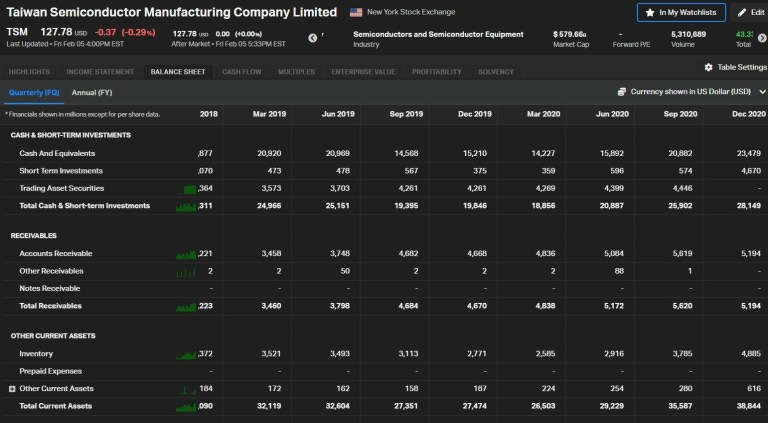Click the Jun 2019 column header
The height and width of the screenshot is (423, 768).
coord(338,114)
